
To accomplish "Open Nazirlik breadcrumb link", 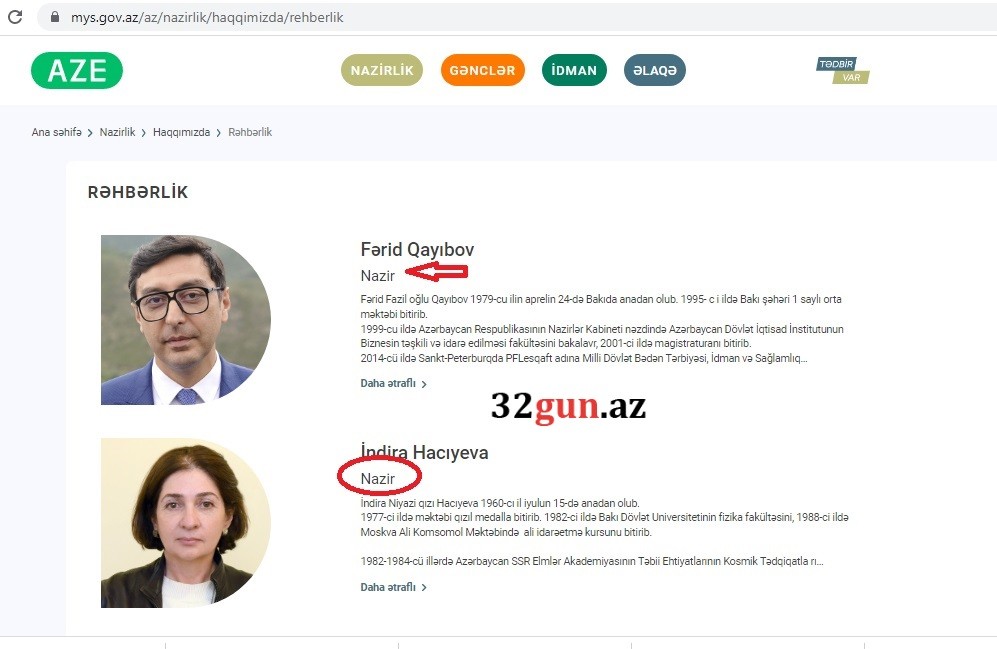I will pos(118,132).
